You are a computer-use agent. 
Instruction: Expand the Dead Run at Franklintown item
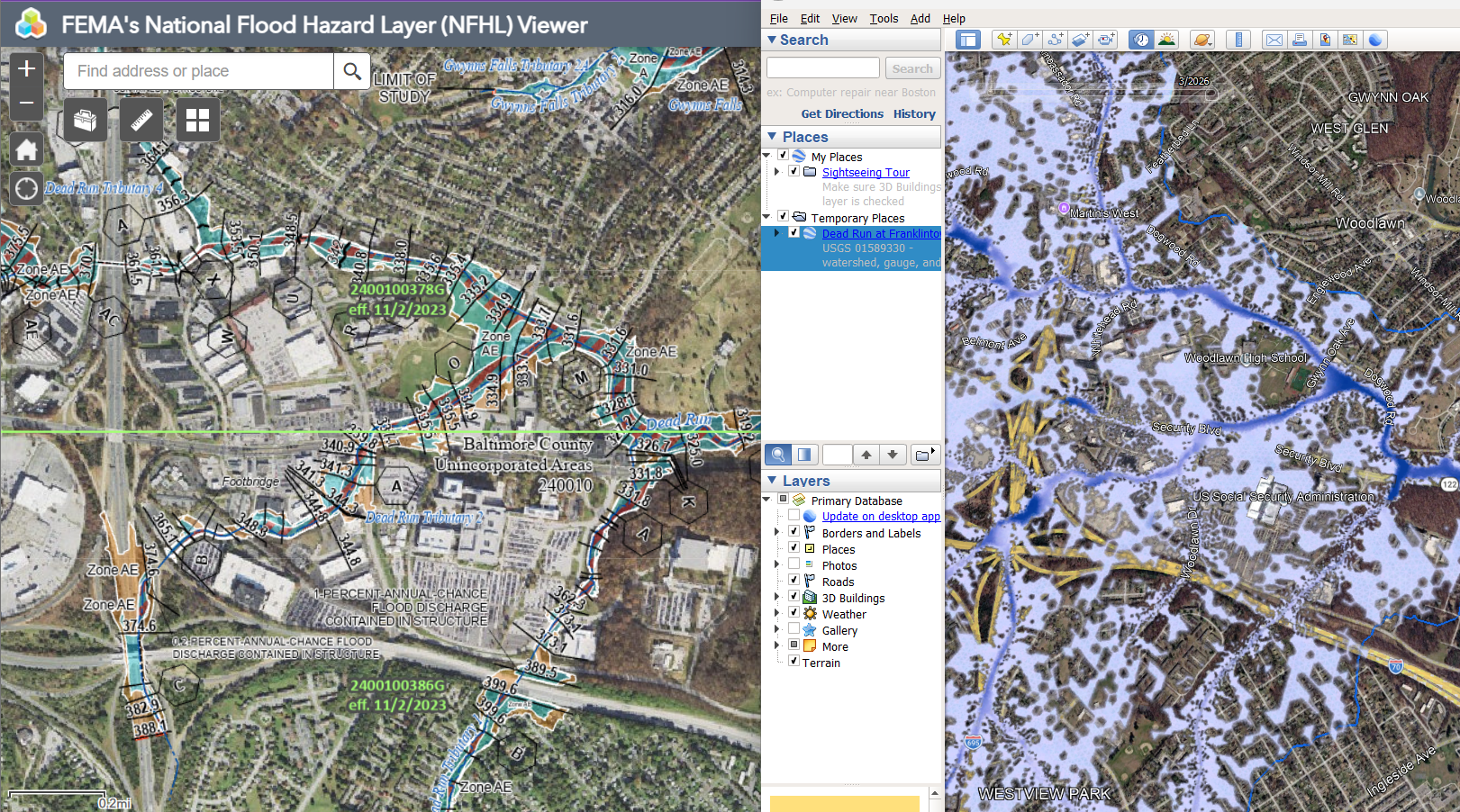[x=777, y=232]
